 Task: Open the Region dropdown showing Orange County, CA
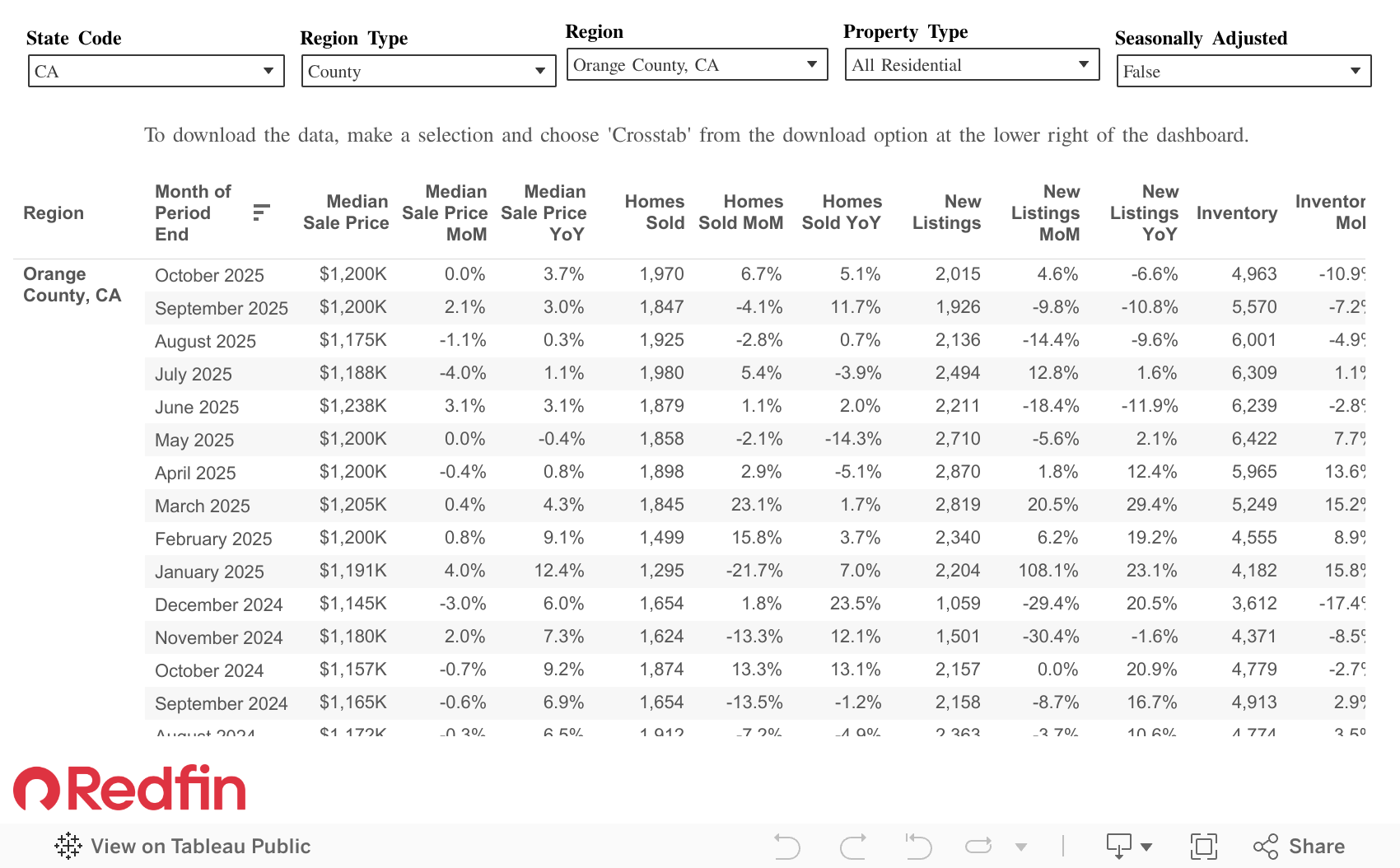pyautogui.click(x=697, y=64)
